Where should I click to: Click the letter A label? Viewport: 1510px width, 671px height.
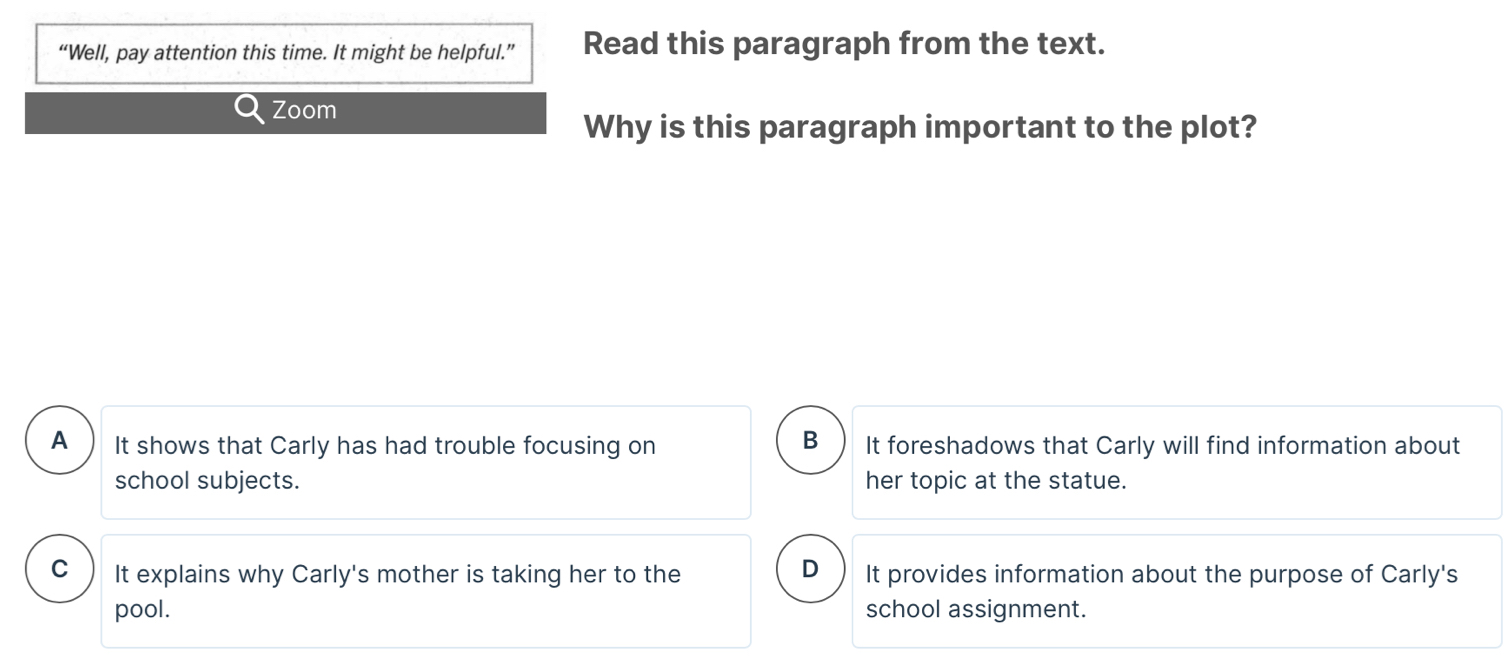(61, 441)
